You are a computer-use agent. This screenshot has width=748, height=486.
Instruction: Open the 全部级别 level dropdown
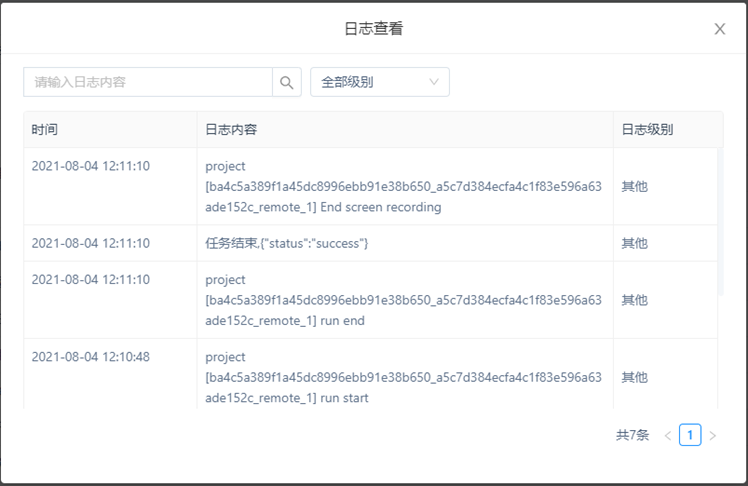pyautogui.click(x=380, y=82)
